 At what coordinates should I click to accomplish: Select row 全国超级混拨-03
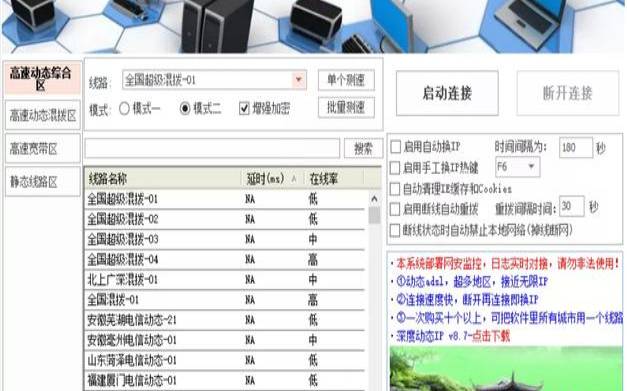tap(225, 239)
